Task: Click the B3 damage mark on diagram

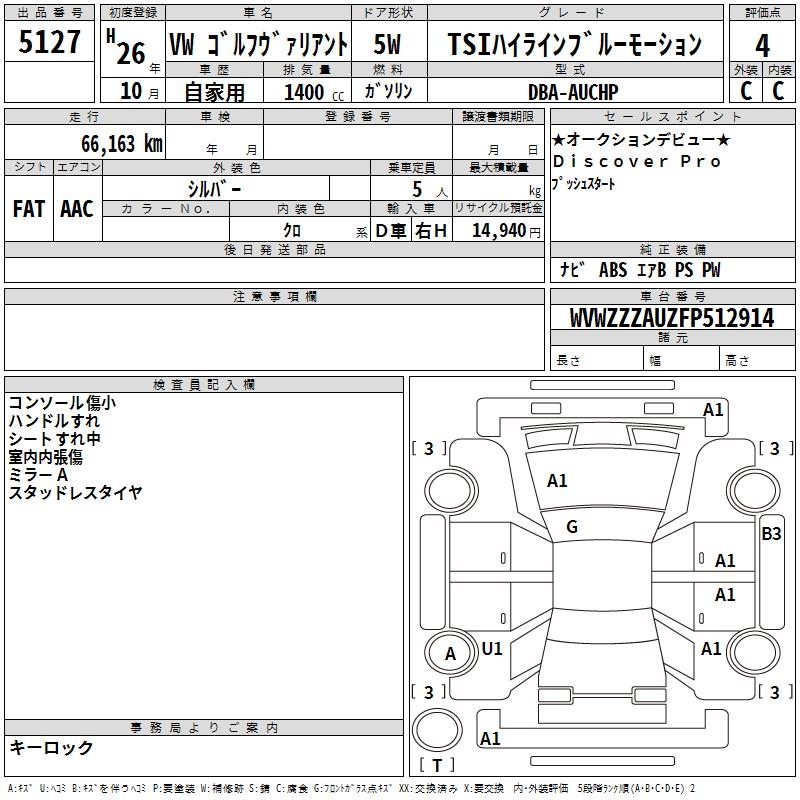Action: (771, 533)
